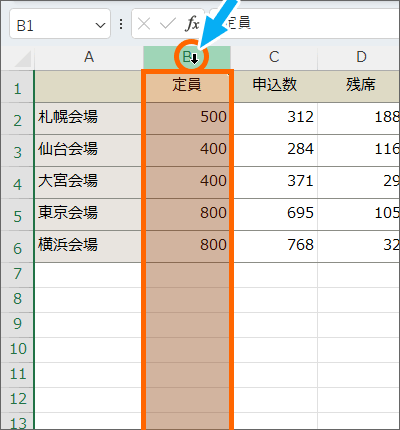Image resolution: width=400 pixels, height=430 pixels.
Task: Select row 5 header
Action: pyautogui.click(x=17, y=215)
